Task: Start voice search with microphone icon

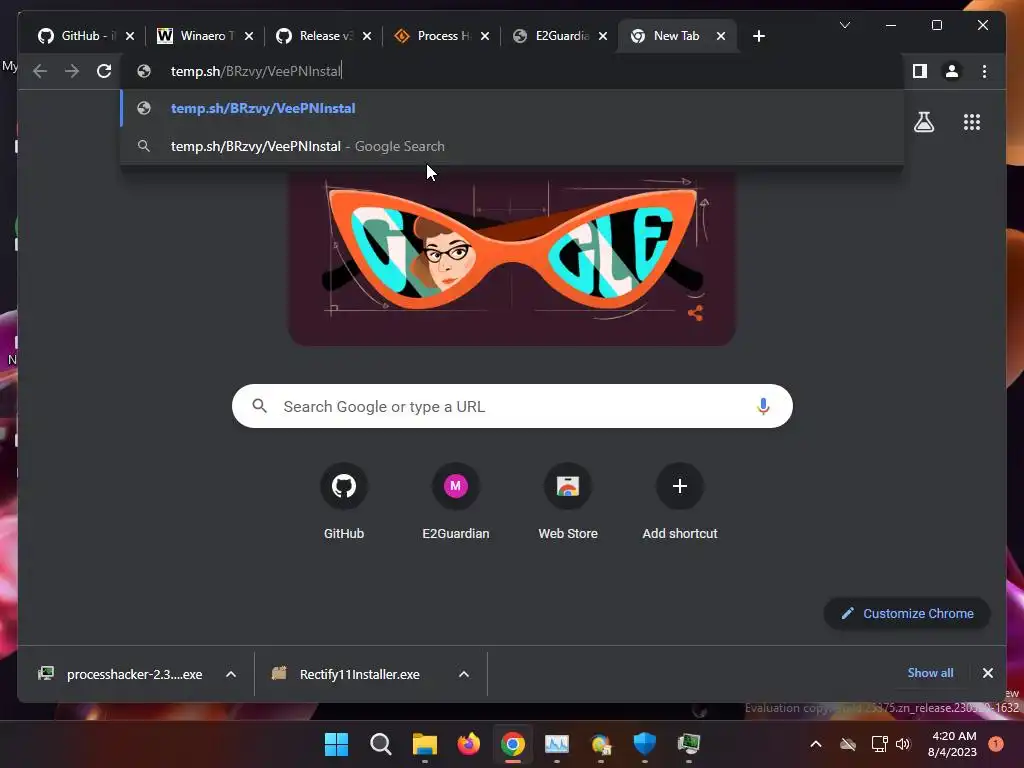Action: (763, 406)
